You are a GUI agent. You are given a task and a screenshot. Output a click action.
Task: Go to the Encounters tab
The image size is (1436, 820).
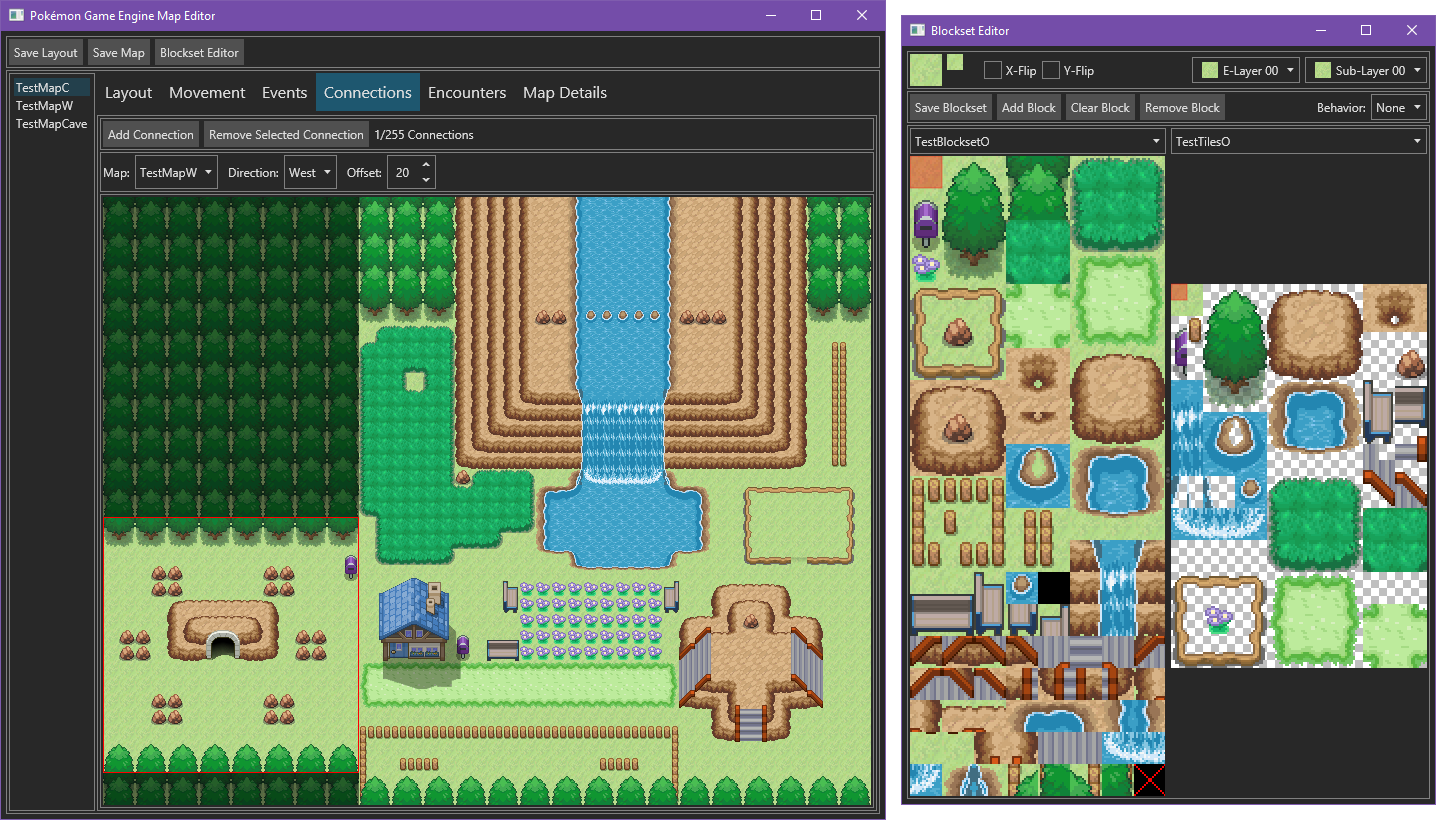pos(467,92)
